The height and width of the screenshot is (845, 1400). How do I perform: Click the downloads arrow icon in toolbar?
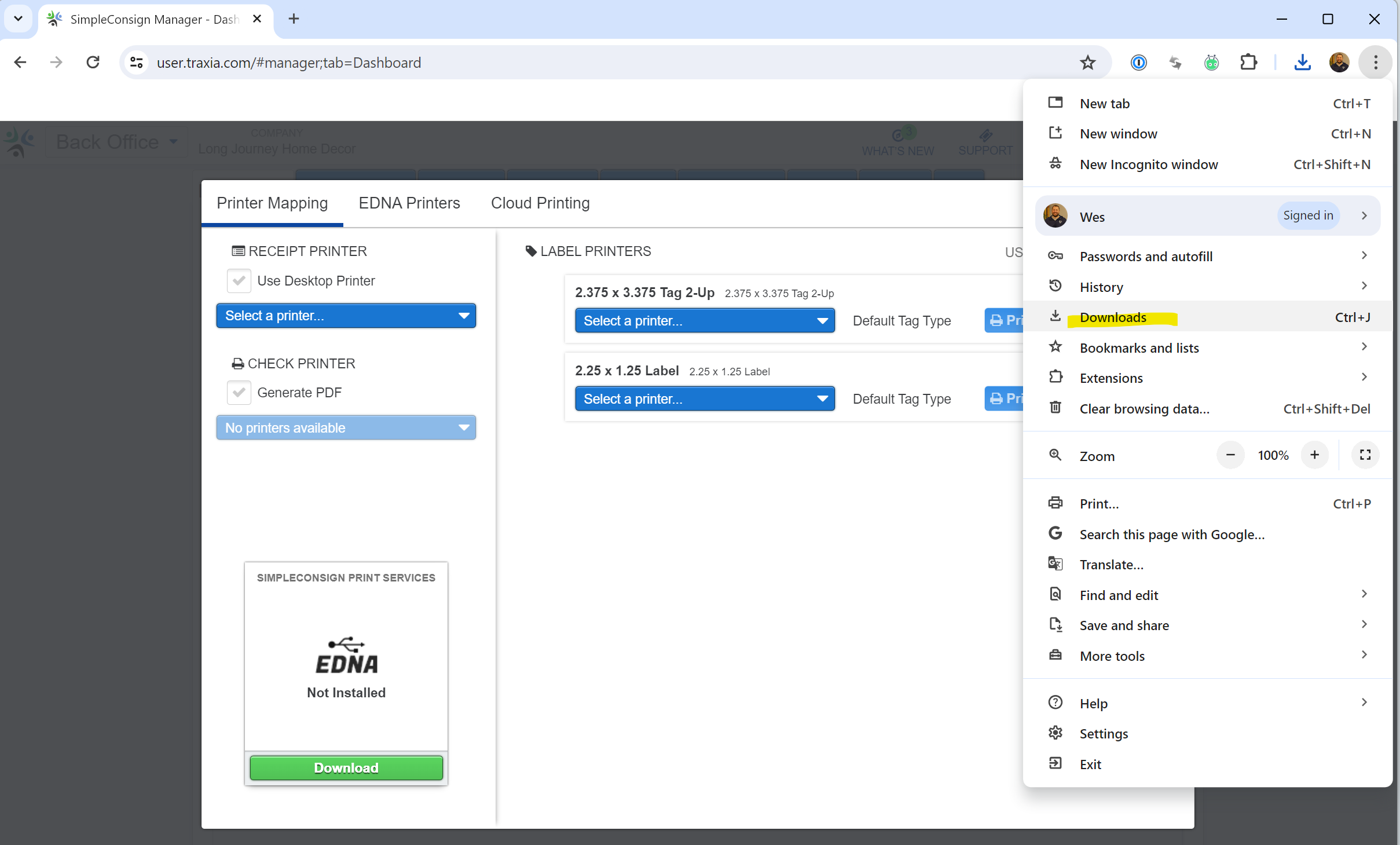1302,63
